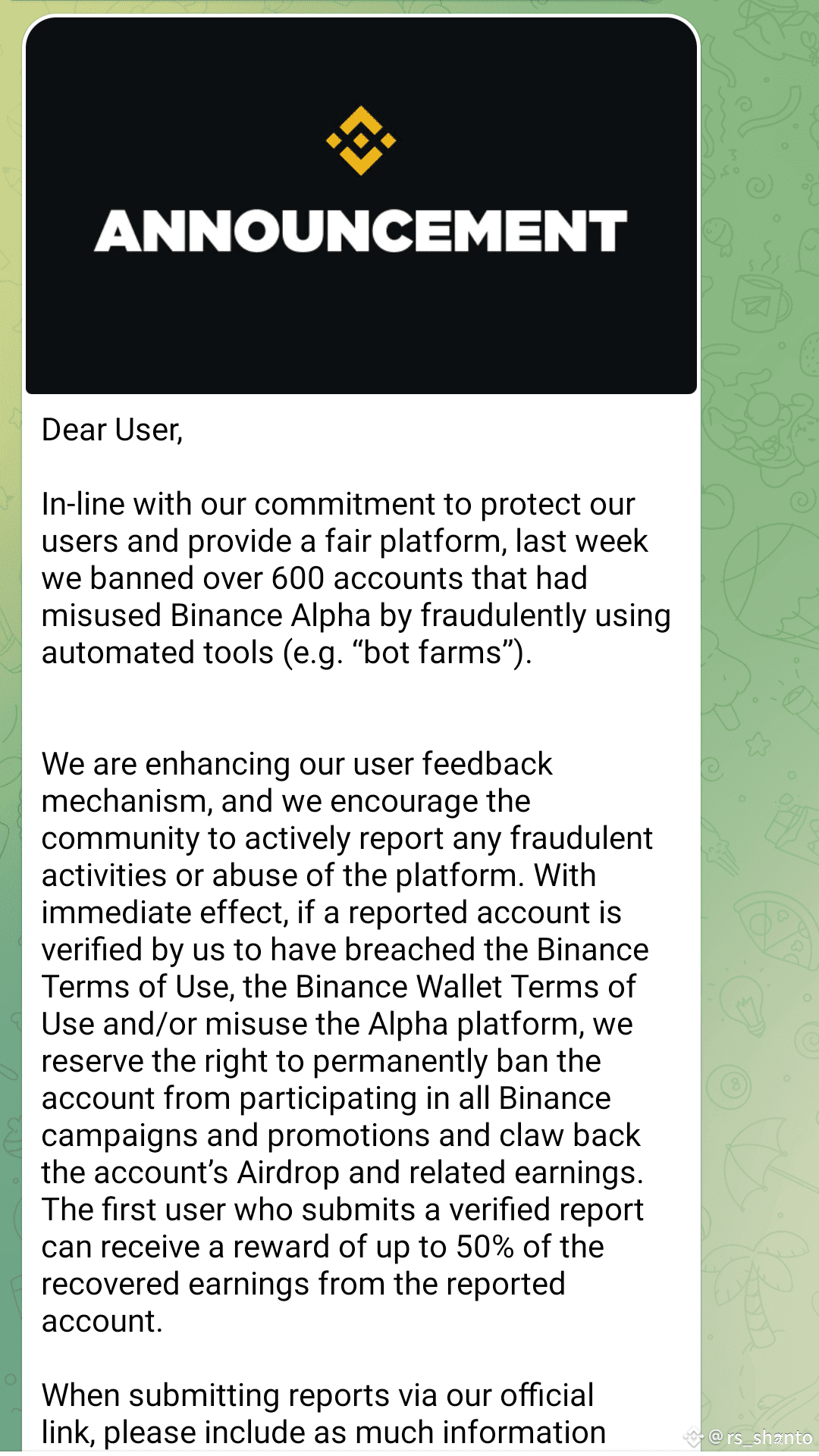Click the "50%" reward figure
This screenshot has height=1456, width=819.
tap(485, 1247)
